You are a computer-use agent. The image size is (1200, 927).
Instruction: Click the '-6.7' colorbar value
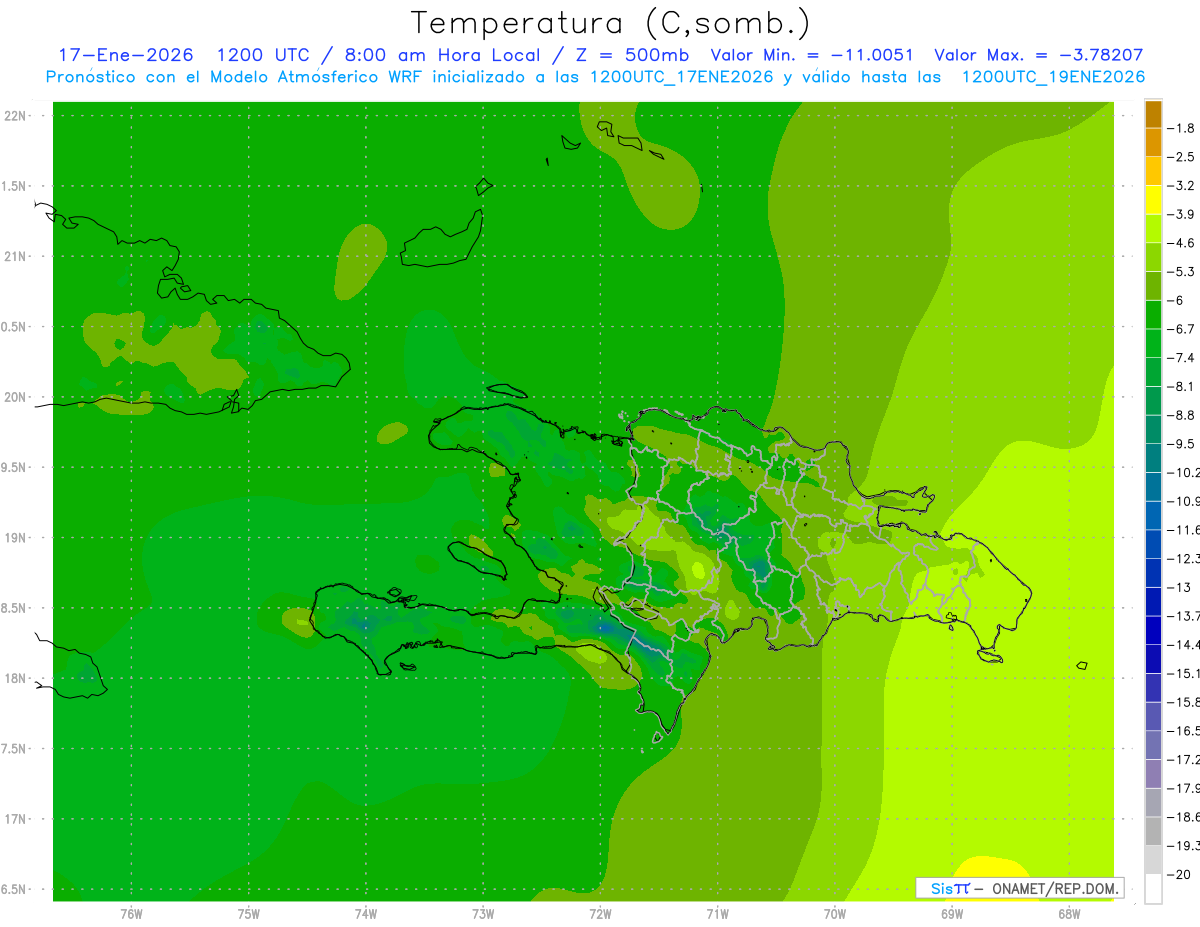(x=1182, y=329)
